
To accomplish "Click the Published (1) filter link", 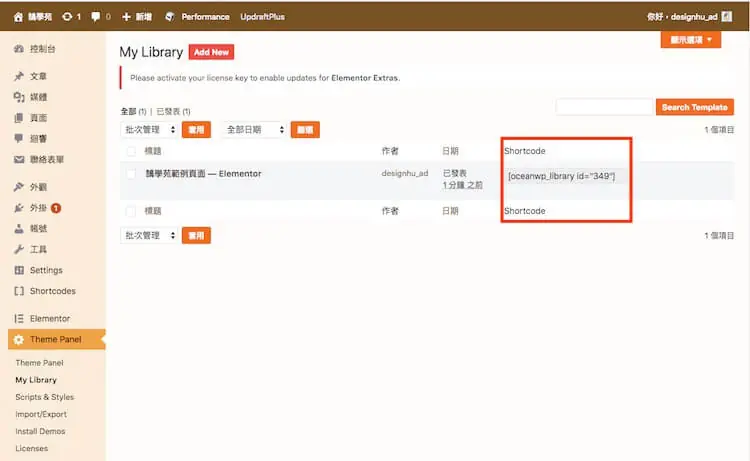I will click(173, 111).
